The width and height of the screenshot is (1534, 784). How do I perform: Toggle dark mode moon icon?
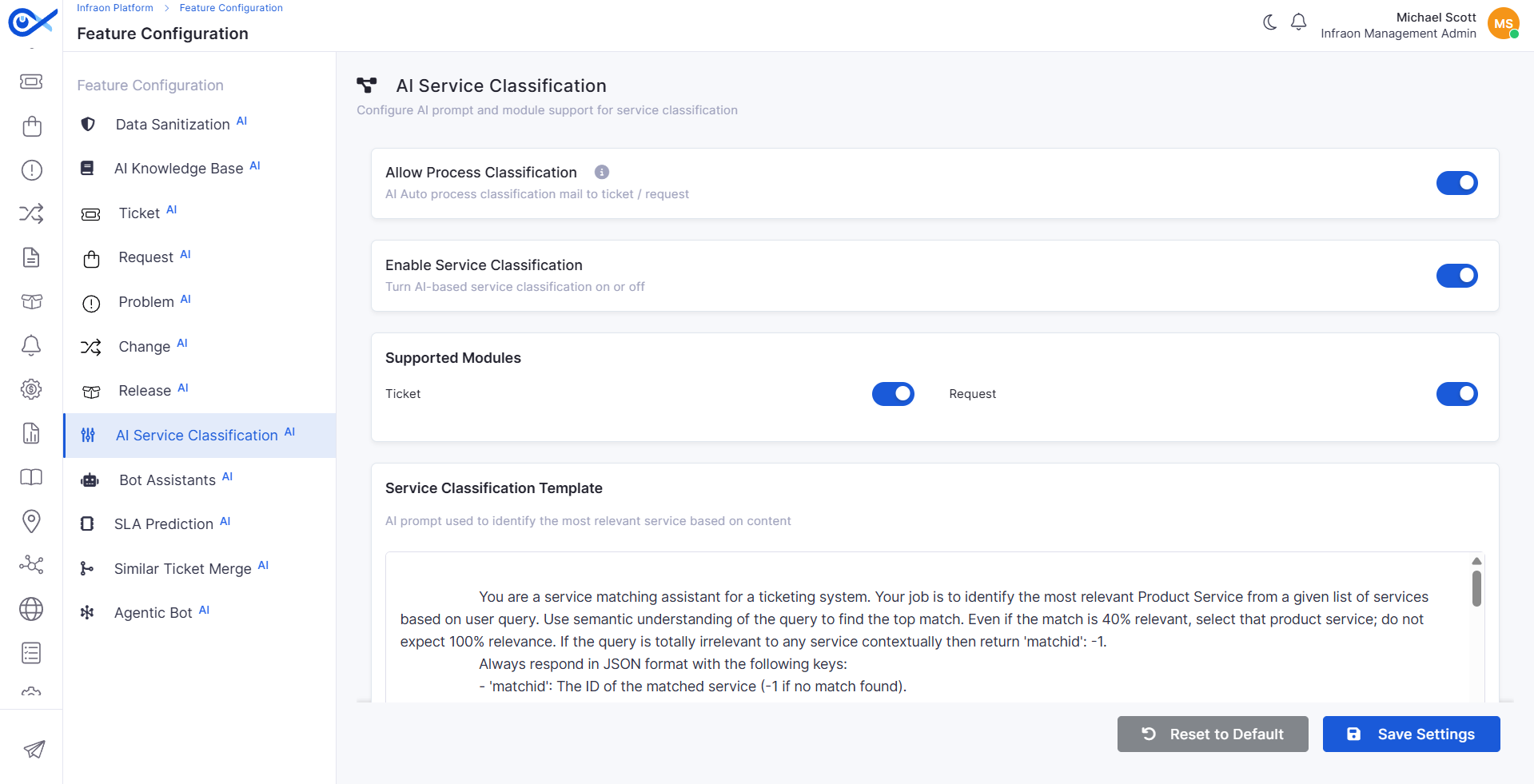click(1269, 22)
